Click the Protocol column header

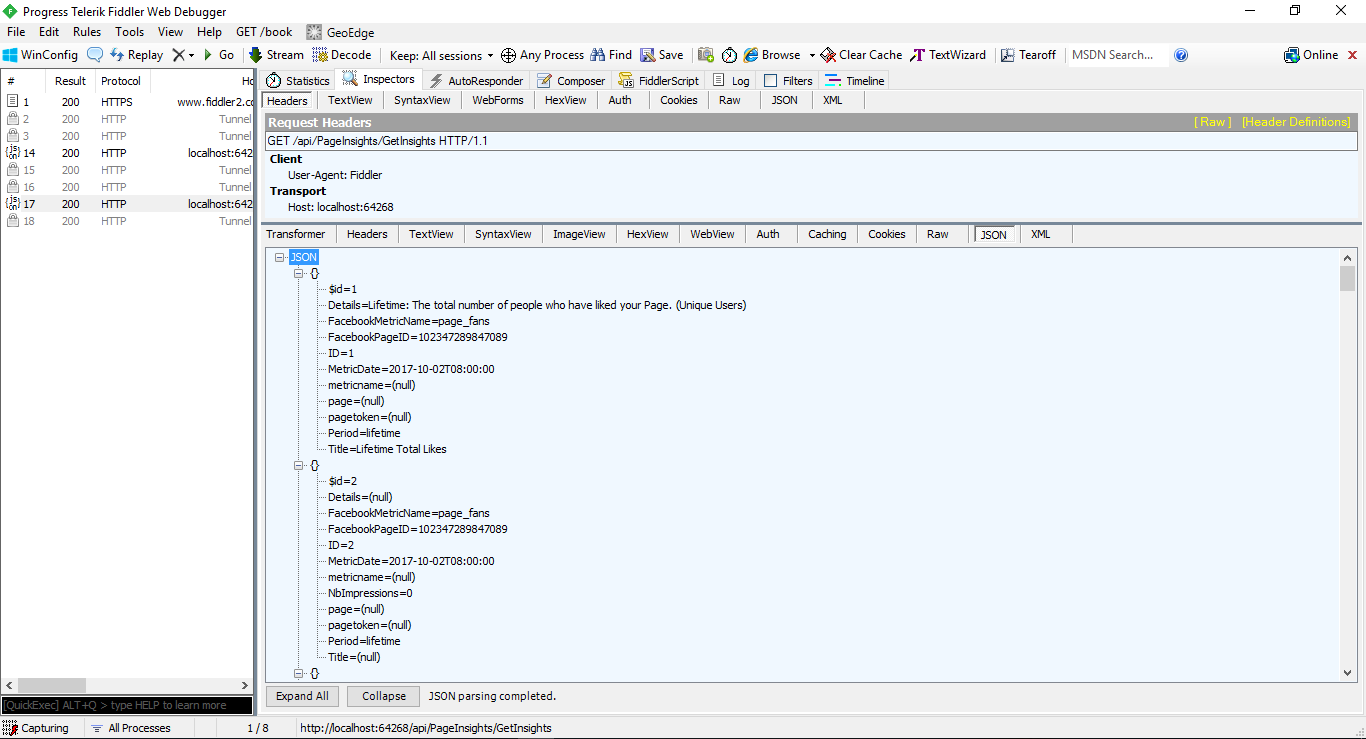(x=121, y=81)
